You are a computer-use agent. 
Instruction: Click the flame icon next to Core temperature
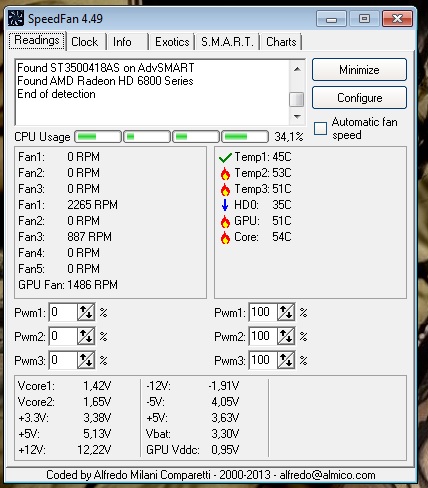[225, 237]
